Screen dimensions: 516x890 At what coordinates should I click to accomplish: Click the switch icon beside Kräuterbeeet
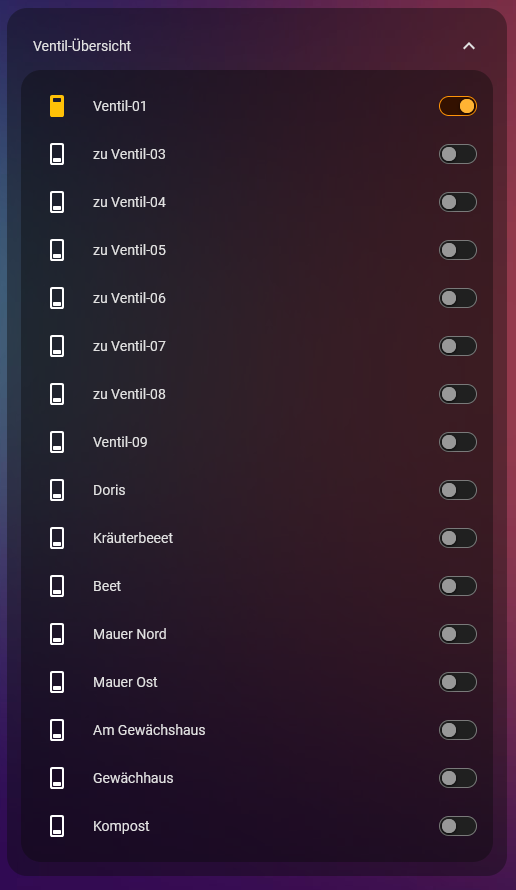[57, 538]
